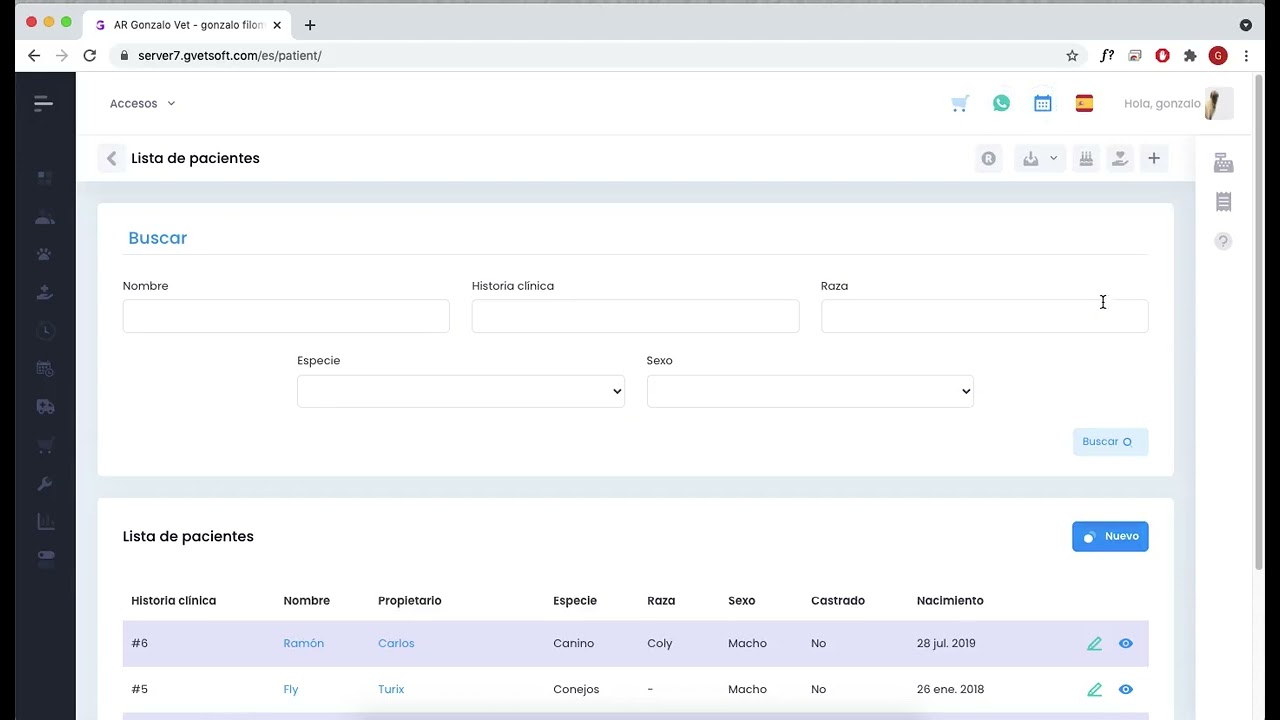Focus the Nombre search field

point(286,316)
